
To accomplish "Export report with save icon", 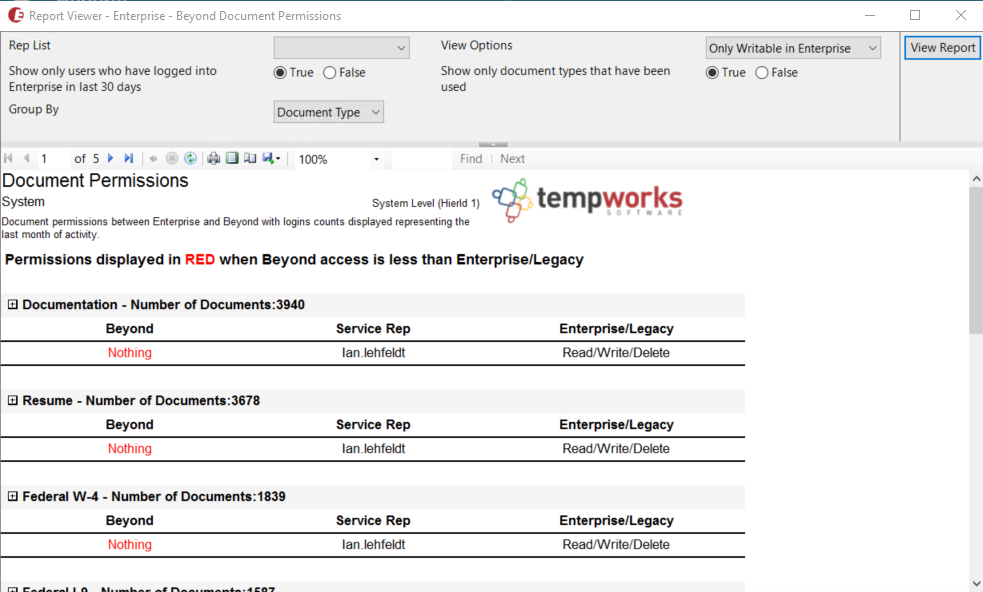I will (x=271, y=159).
